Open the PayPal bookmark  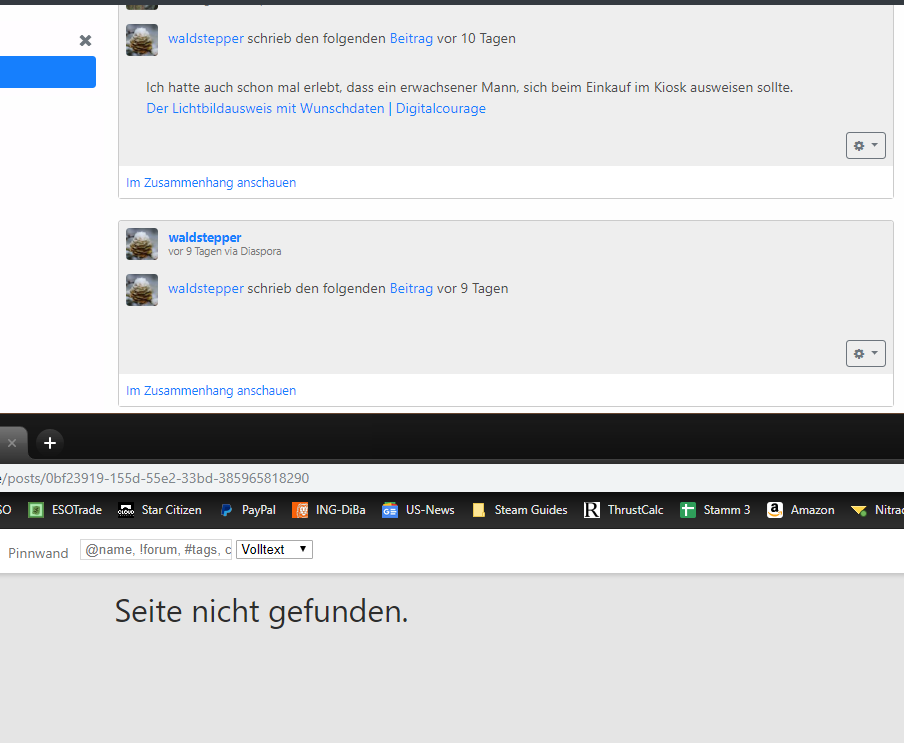click(x=248, y=510)
